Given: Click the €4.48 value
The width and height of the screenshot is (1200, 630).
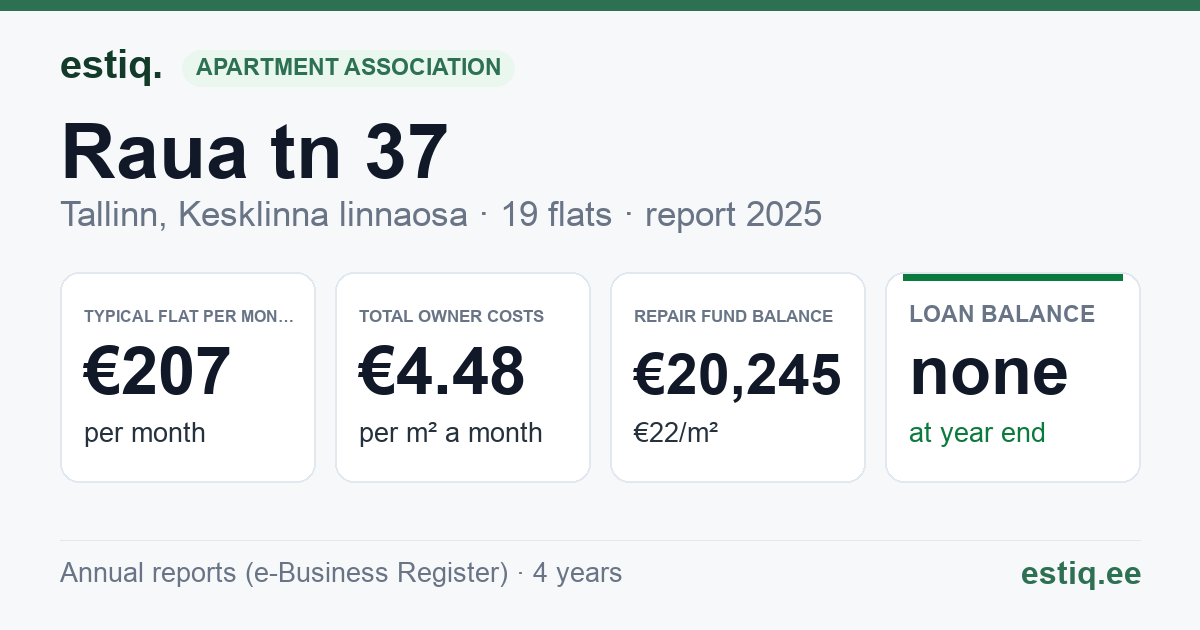Looking at the screenshot, I should click(442, 372).
